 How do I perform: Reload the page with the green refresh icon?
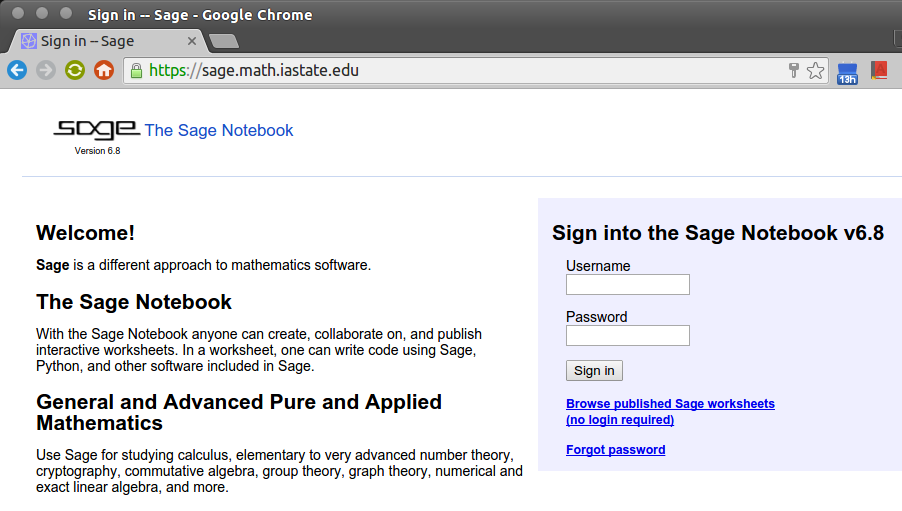tap(75, 70)
